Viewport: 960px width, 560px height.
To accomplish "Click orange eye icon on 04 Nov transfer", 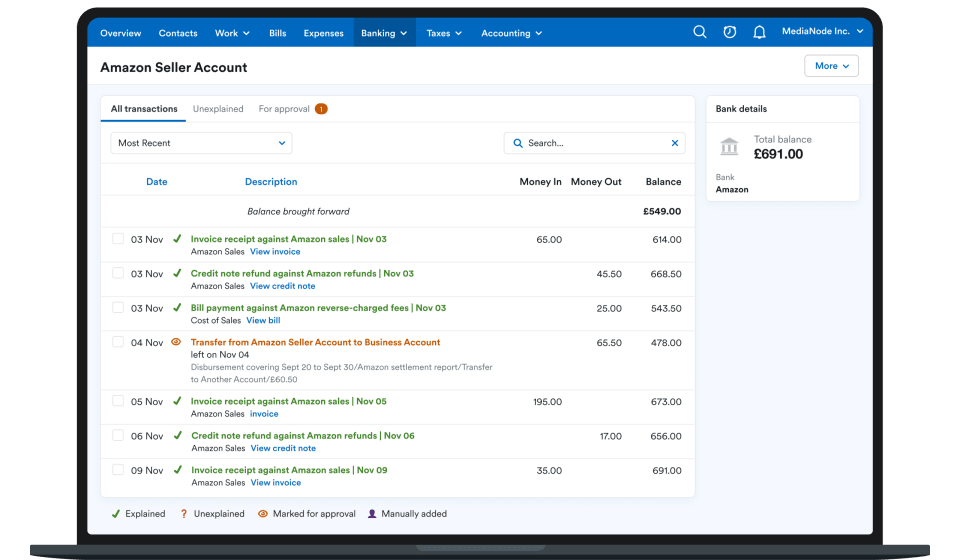I will pos(176,342).
